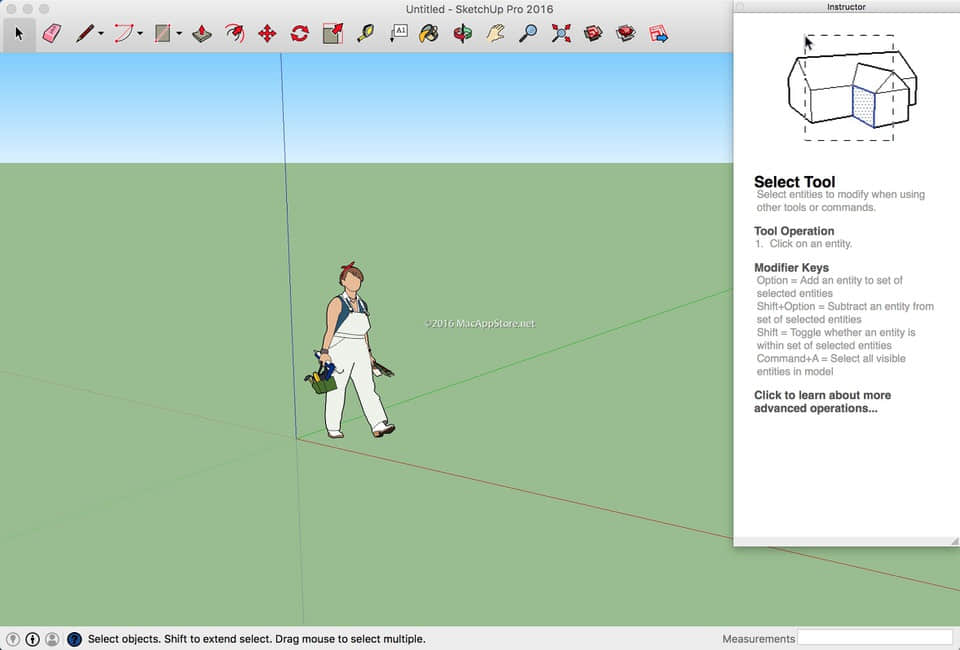Viewport: 960px width, 650px height.
Task: Click to learn about more advanced operations
Action: click(822, 402)
